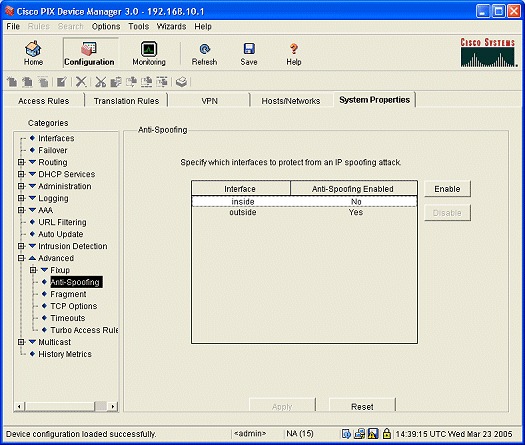The width and height of the screenshot is (525, 445).
Task: Select the Auto Update category
Action: (x=61, y=234)
